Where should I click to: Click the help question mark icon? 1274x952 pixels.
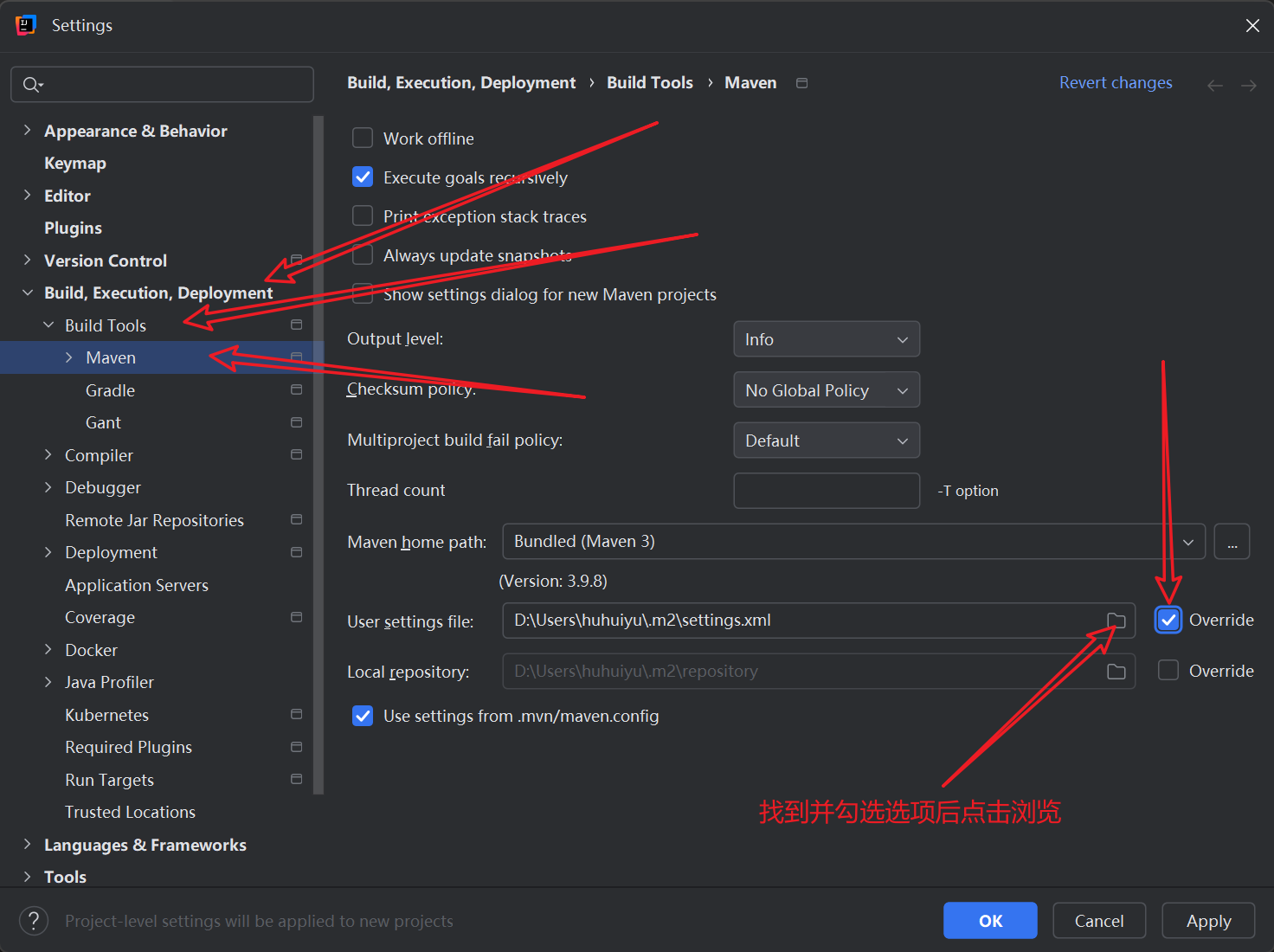[34, 921]
